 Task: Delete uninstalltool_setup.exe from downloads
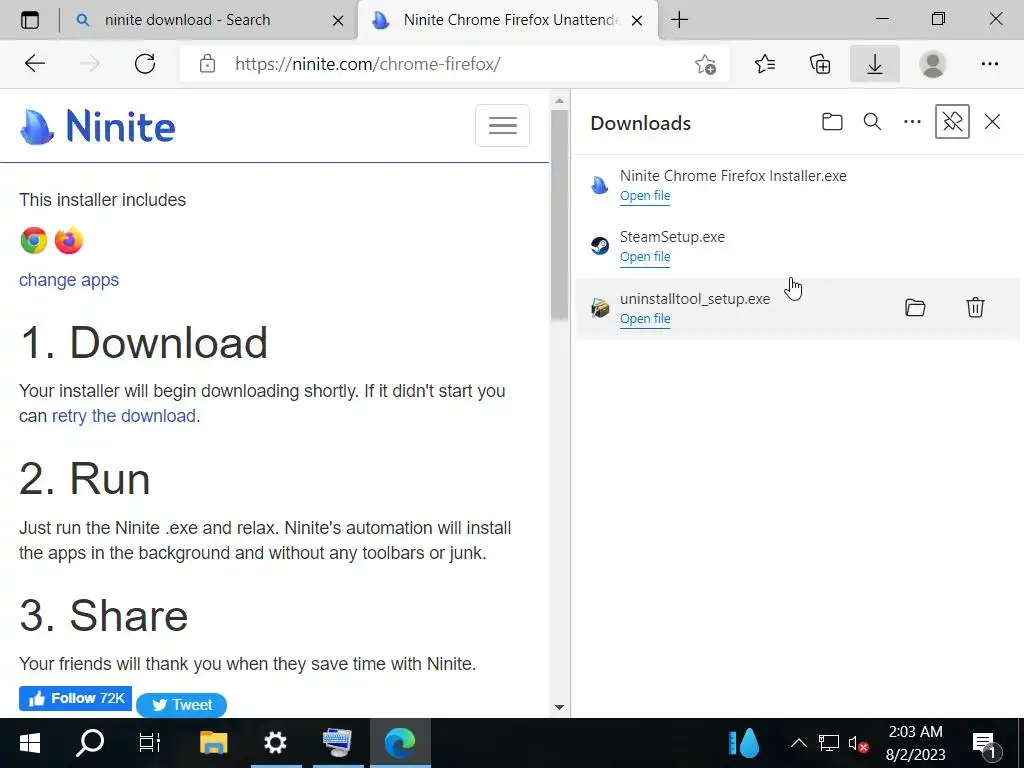click(x=975, y=308)
